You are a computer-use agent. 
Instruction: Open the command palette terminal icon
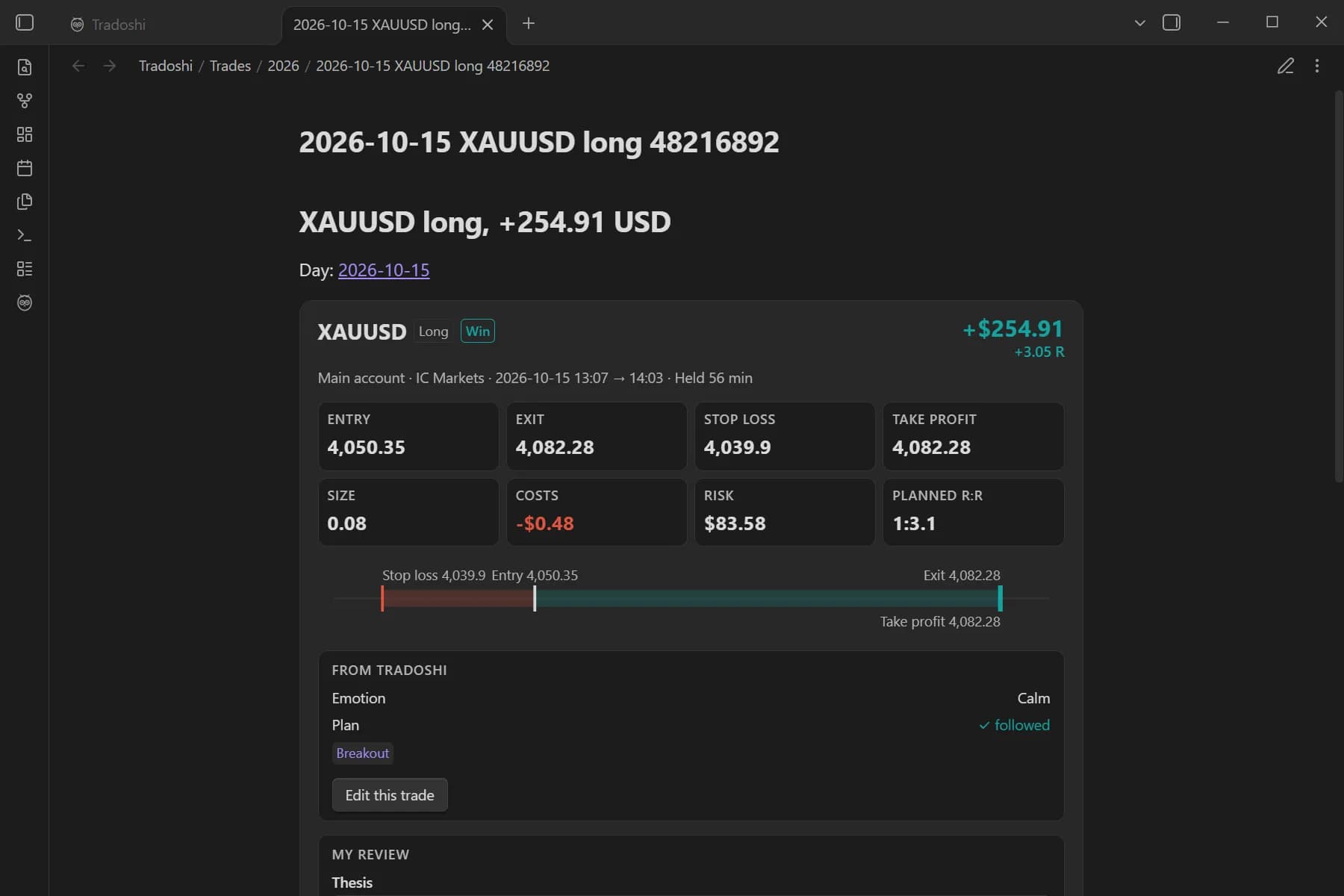click(25, 235)
